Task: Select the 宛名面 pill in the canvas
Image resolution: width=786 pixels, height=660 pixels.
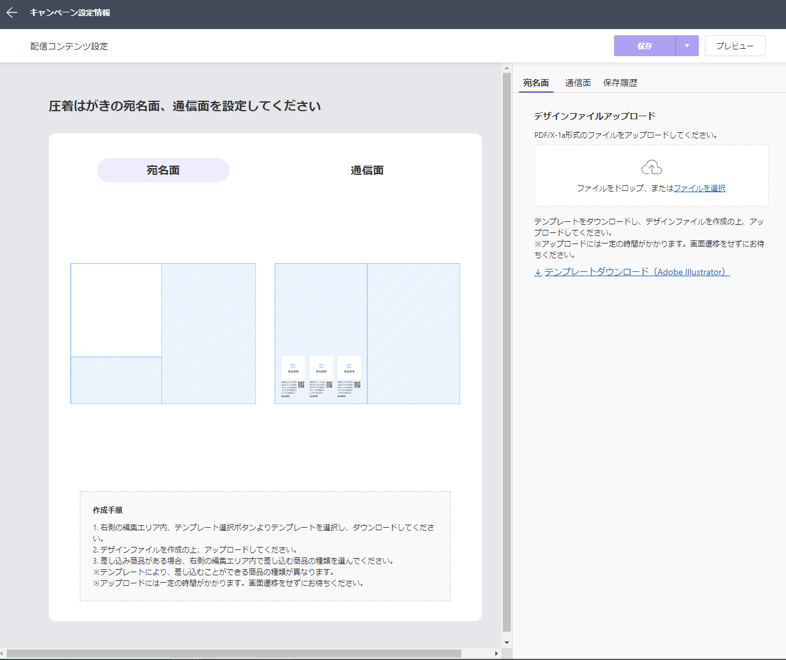Action: 163,170
